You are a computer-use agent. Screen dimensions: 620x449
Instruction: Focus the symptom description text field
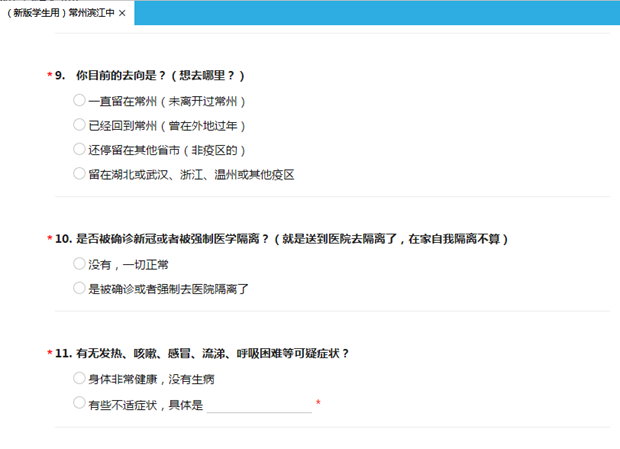click(259, 404)
